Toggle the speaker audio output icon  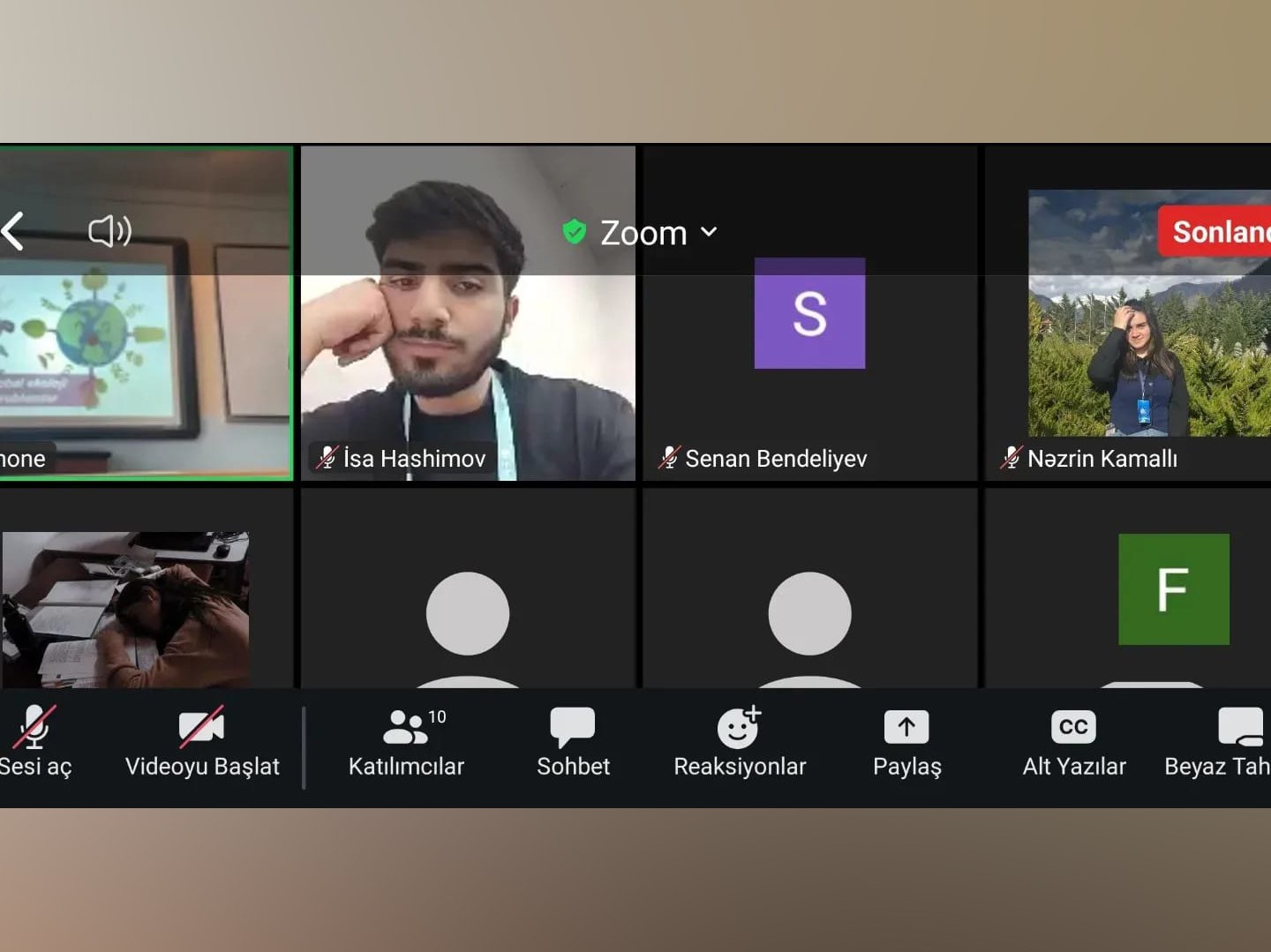coord(109,231)
